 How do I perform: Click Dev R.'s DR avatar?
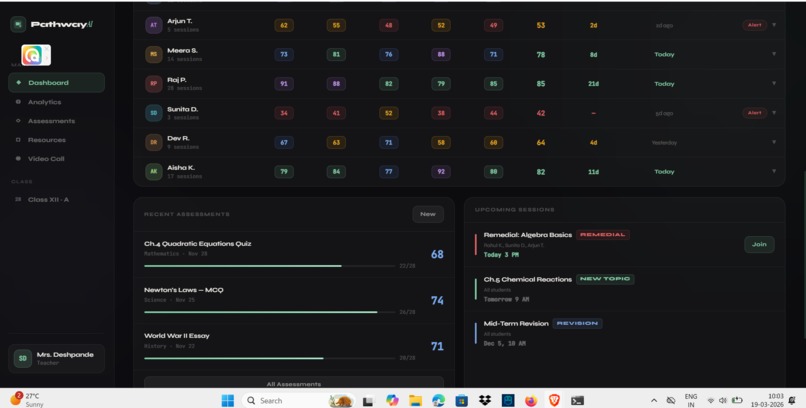[154, 142]
